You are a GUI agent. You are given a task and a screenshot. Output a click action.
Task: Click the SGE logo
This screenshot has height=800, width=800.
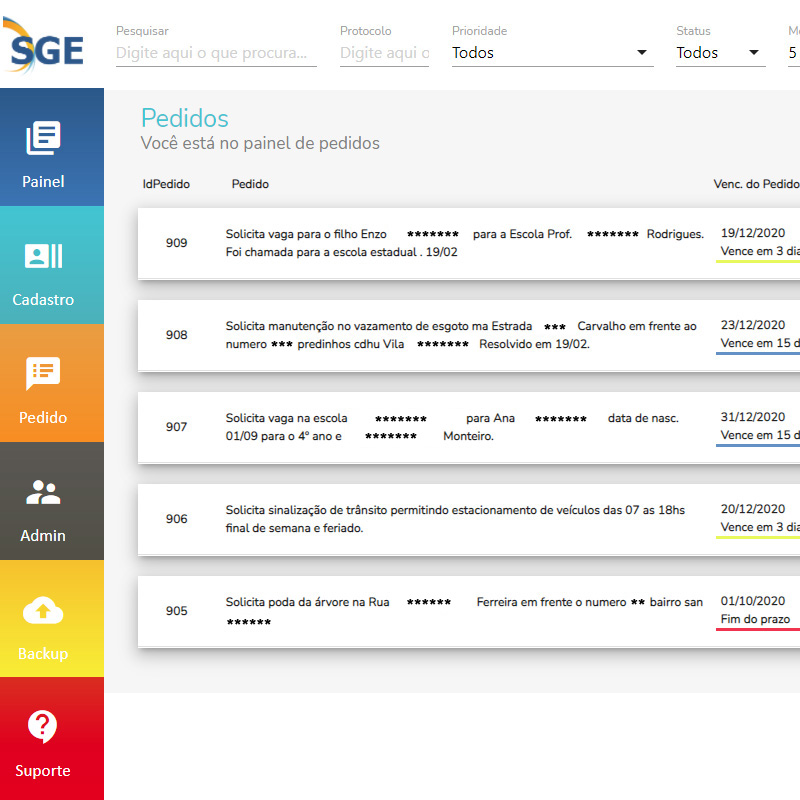[x=43, y=46]
